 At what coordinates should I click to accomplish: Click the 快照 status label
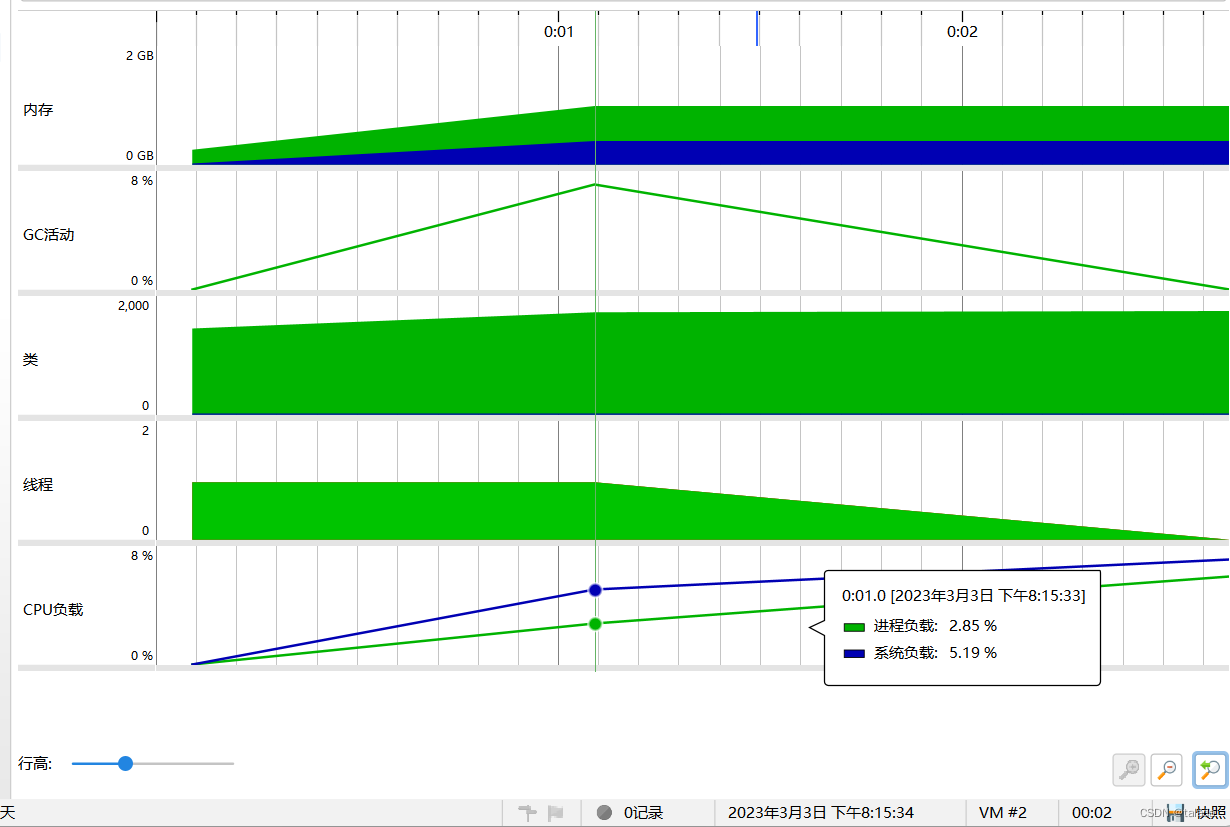tap(1211, 813)
